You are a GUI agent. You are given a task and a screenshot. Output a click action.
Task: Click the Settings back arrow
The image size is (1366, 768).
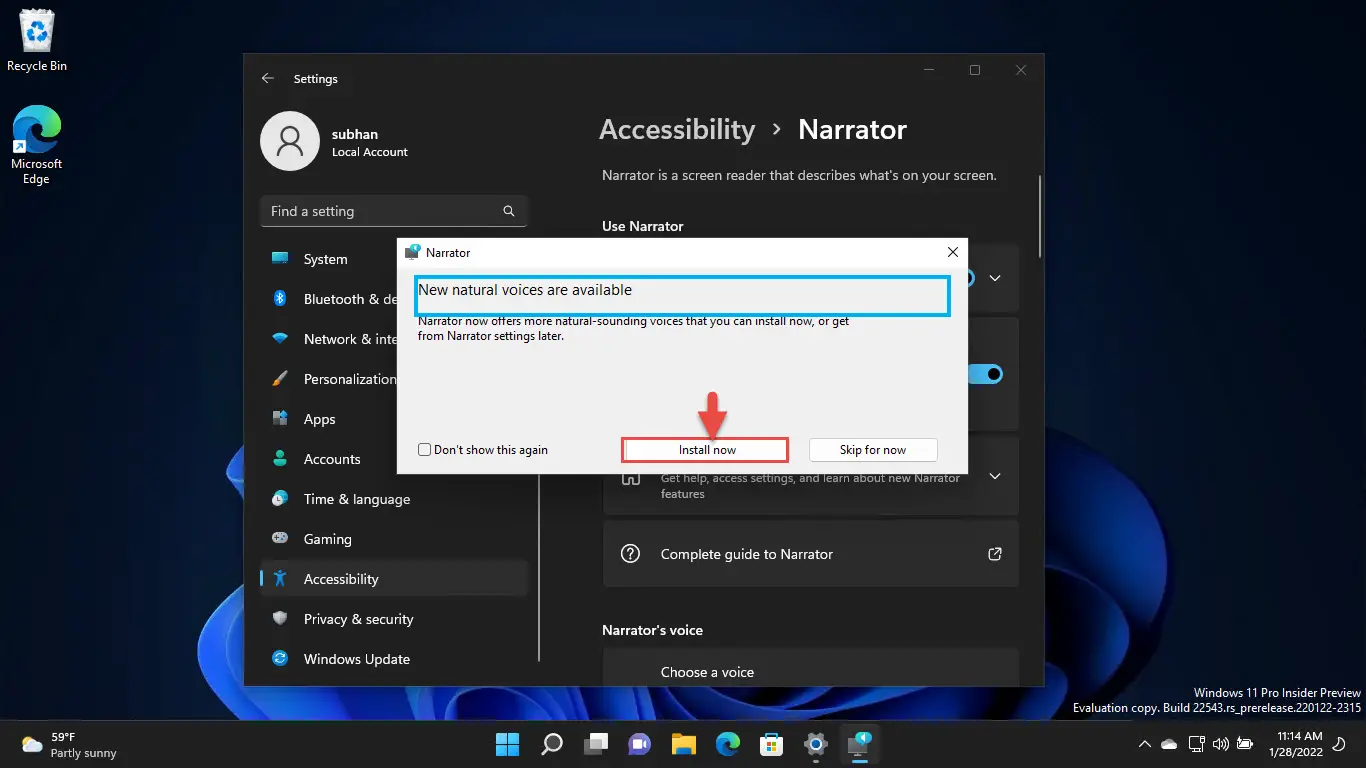tap(267, 78)
